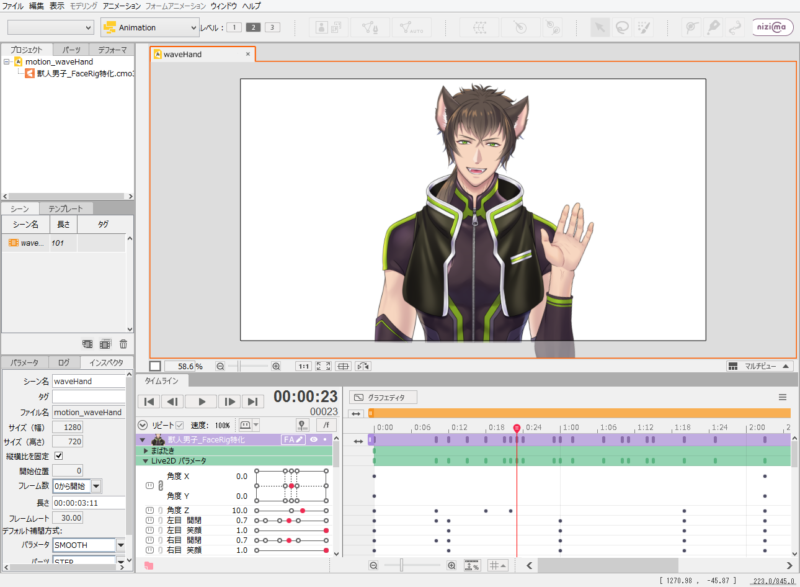
Task: Click the glue tool icon
Action: click(553, 28)
